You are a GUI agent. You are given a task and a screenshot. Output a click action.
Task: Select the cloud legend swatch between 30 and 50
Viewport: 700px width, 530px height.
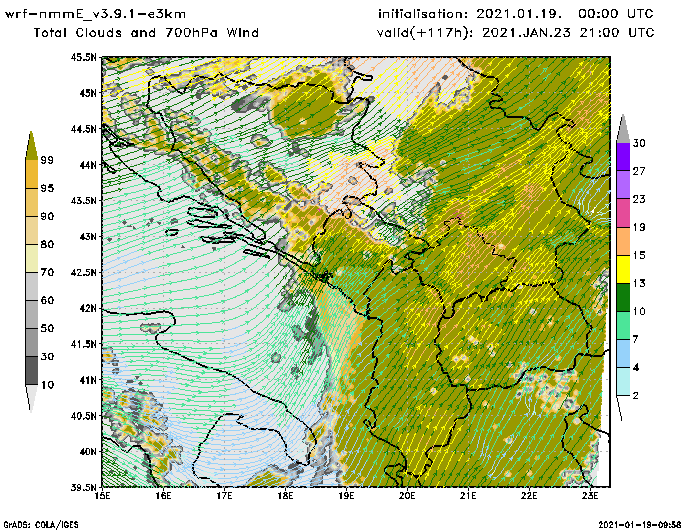pyautogui.click(x=32, y=342)
